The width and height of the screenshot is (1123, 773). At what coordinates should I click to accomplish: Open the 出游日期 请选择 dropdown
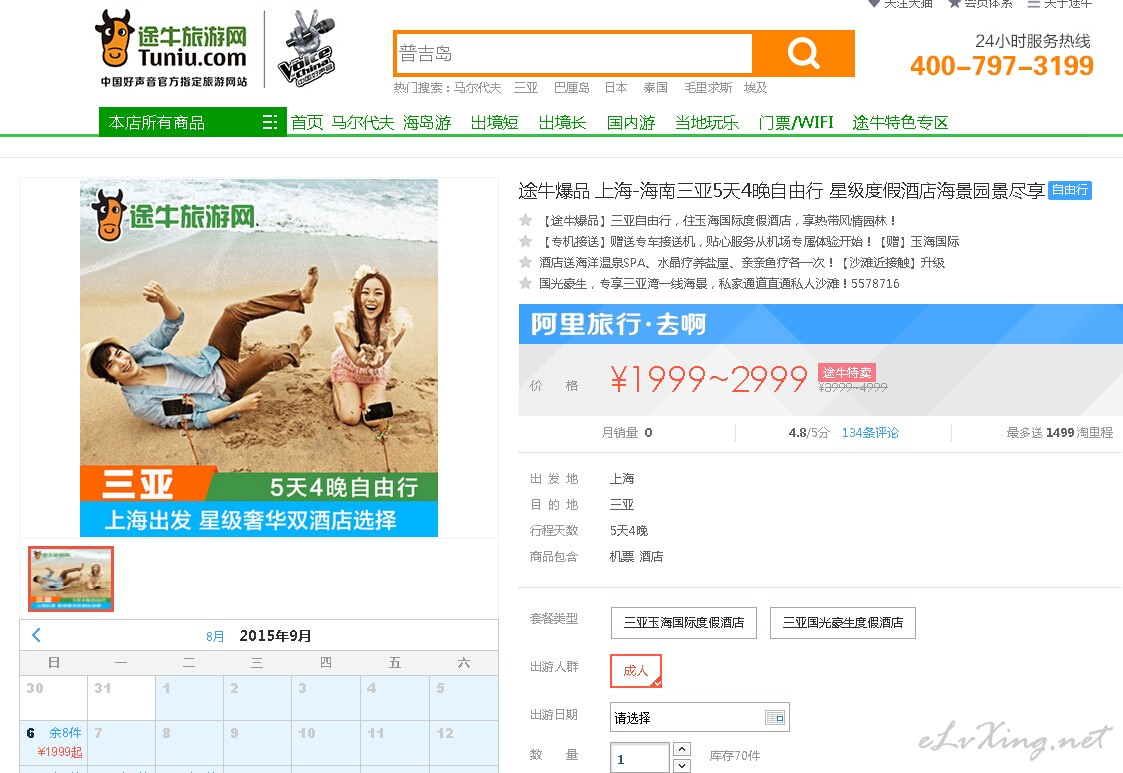pyautogui.click(x=700, y=717)
